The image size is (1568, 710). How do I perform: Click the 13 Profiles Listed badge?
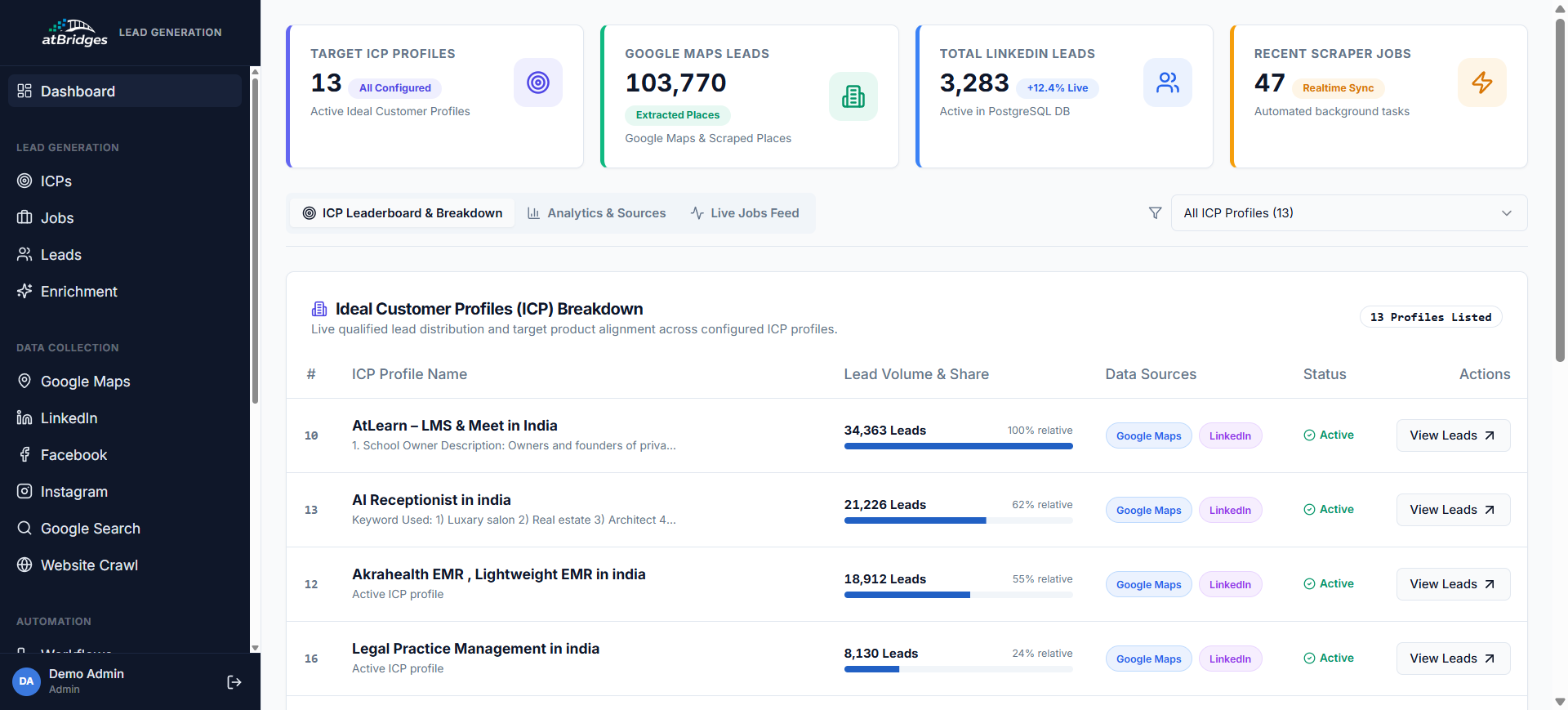click(x=1431, y=317)
